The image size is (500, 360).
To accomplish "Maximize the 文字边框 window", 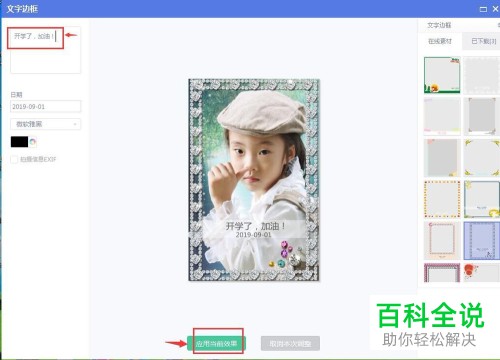I will (x=483, y=9).
